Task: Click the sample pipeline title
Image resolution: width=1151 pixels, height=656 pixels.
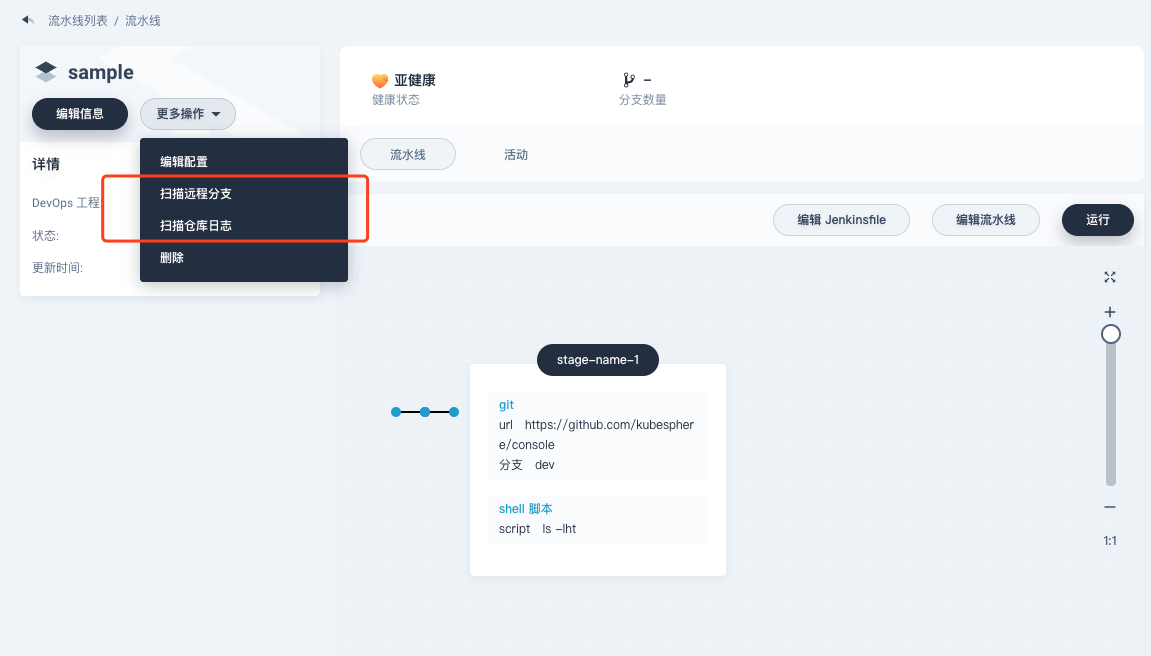Action: click(x=101, y=72)
